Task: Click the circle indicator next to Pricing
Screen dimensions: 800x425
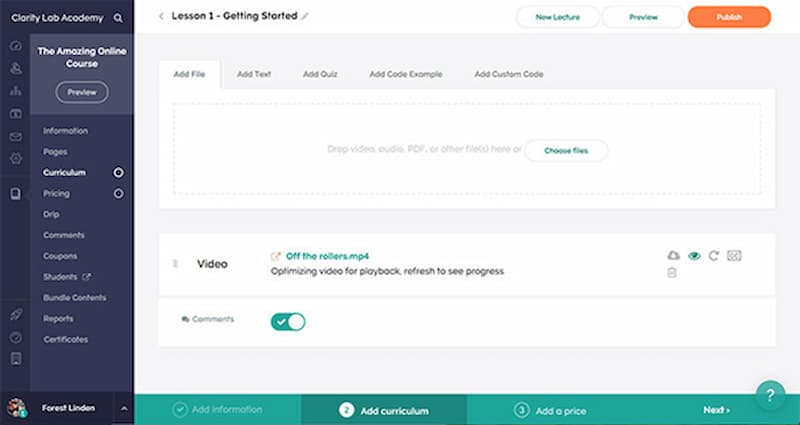Action: (118, 193)
